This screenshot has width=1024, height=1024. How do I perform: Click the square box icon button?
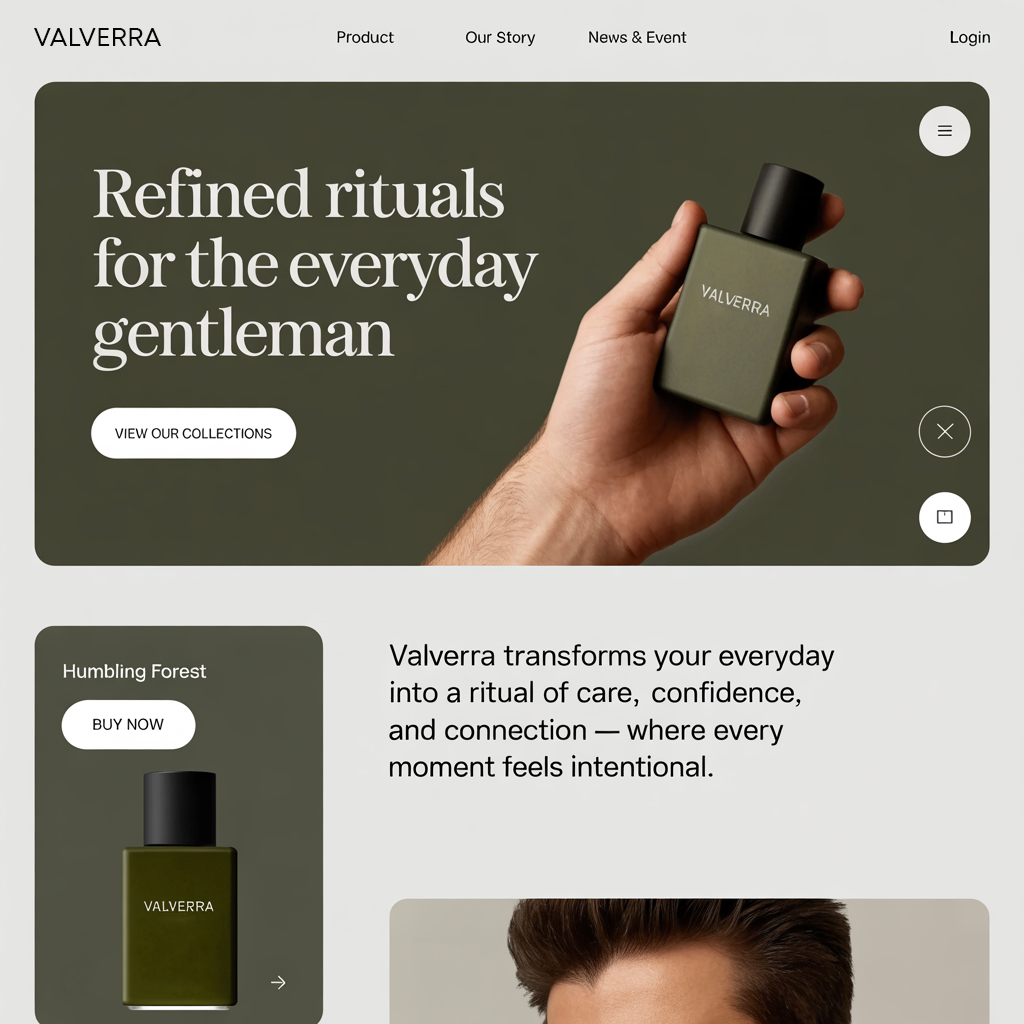click(944, 517)
